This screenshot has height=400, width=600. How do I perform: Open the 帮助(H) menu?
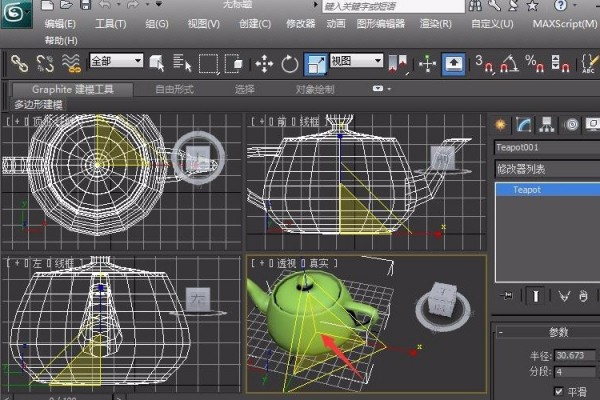click(61, 40)
